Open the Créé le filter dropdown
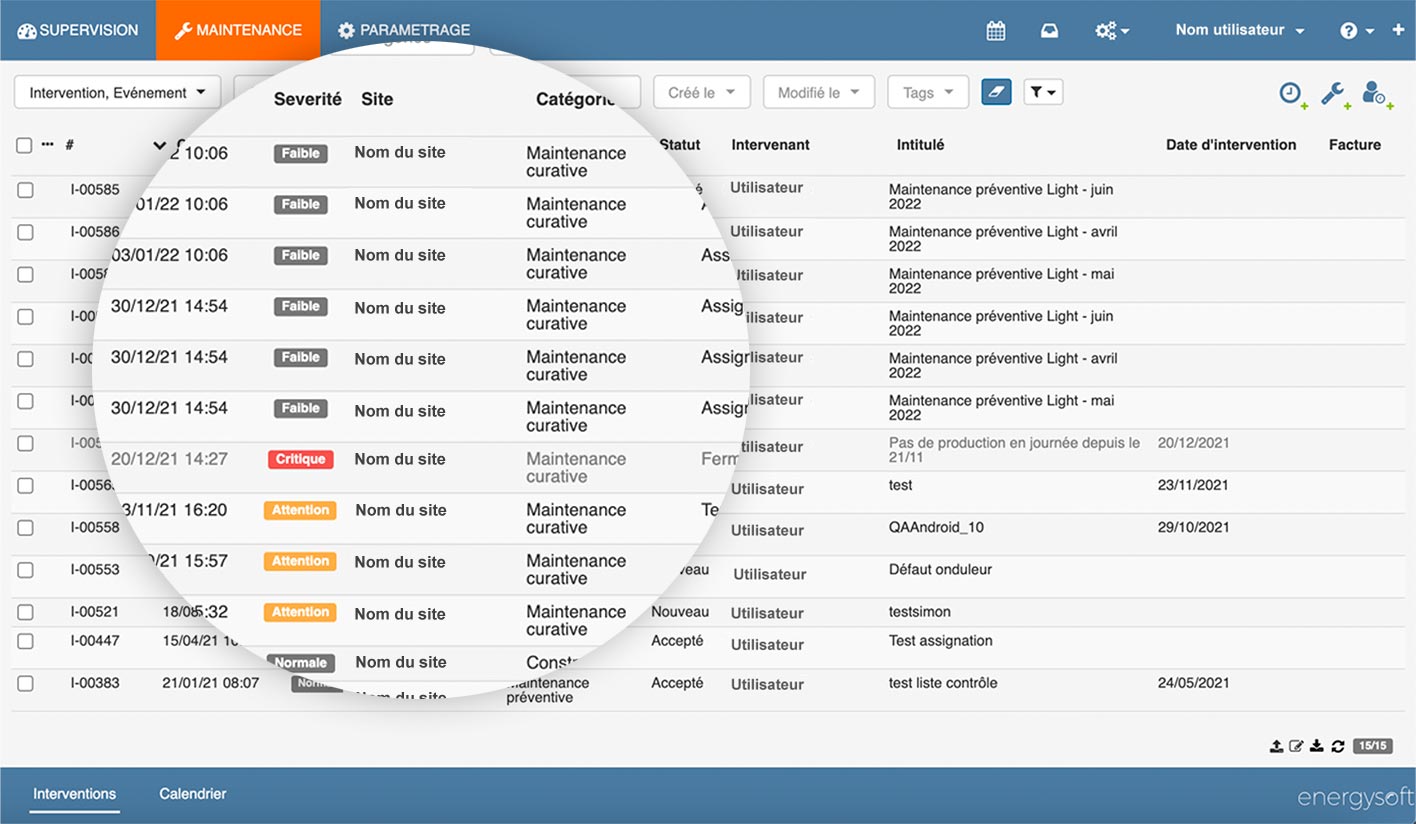 pyautogui.click(x=701, y=93)
